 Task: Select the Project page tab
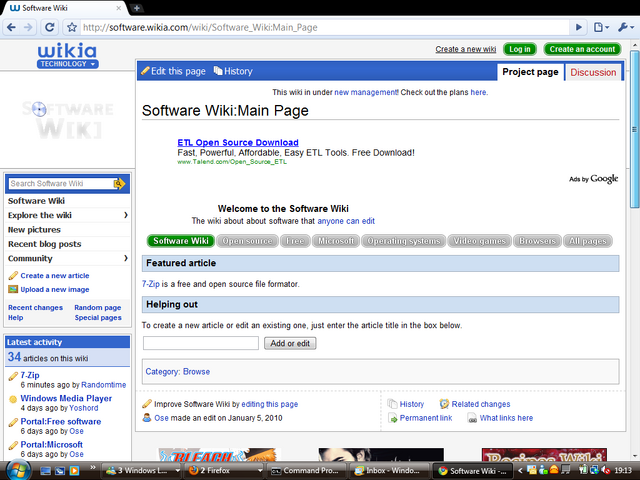[530, 72]
